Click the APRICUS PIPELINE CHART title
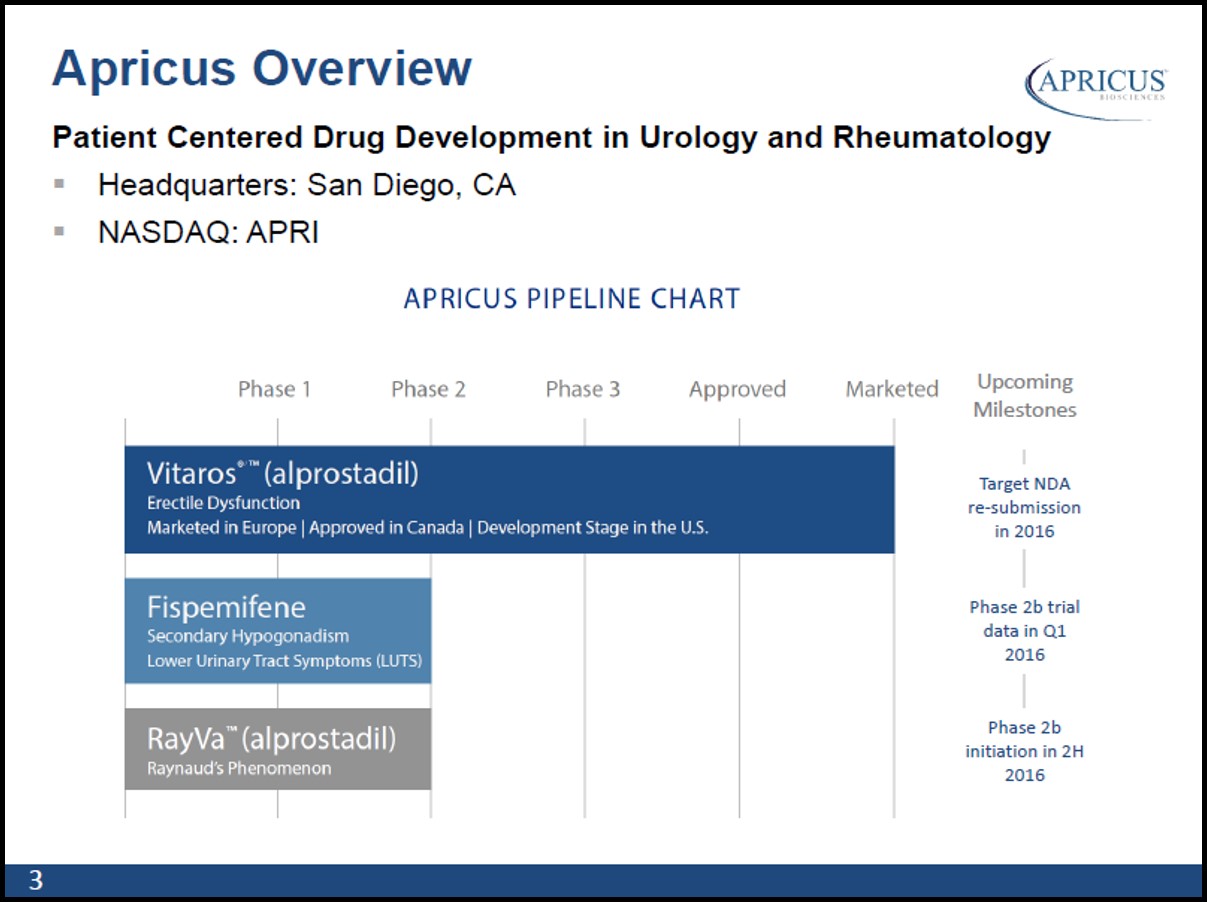The height and width of the screenshot is (902, 1207). coord(572,299)
